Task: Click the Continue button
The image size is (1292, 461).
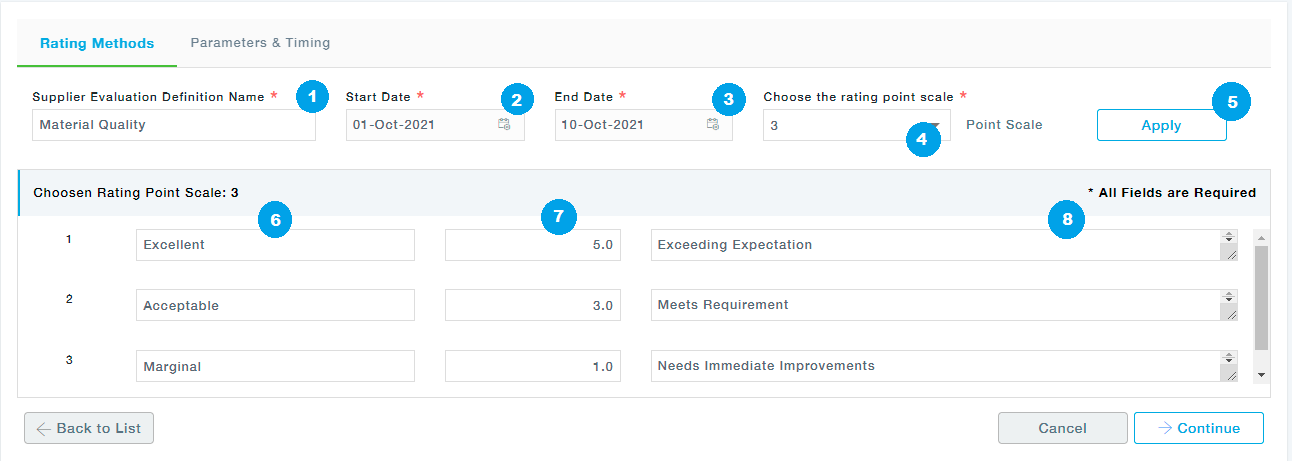Action: (1198, 428)
